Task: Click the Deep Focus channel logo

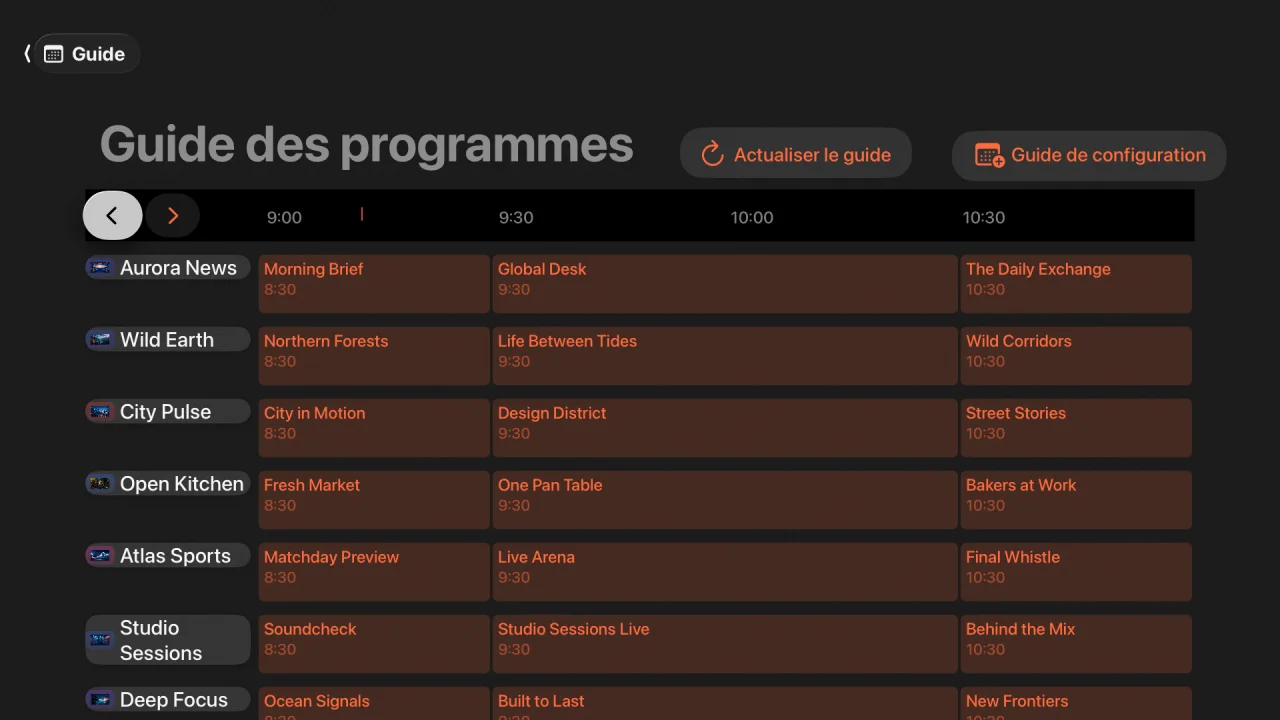Action: tap(100, 699)
